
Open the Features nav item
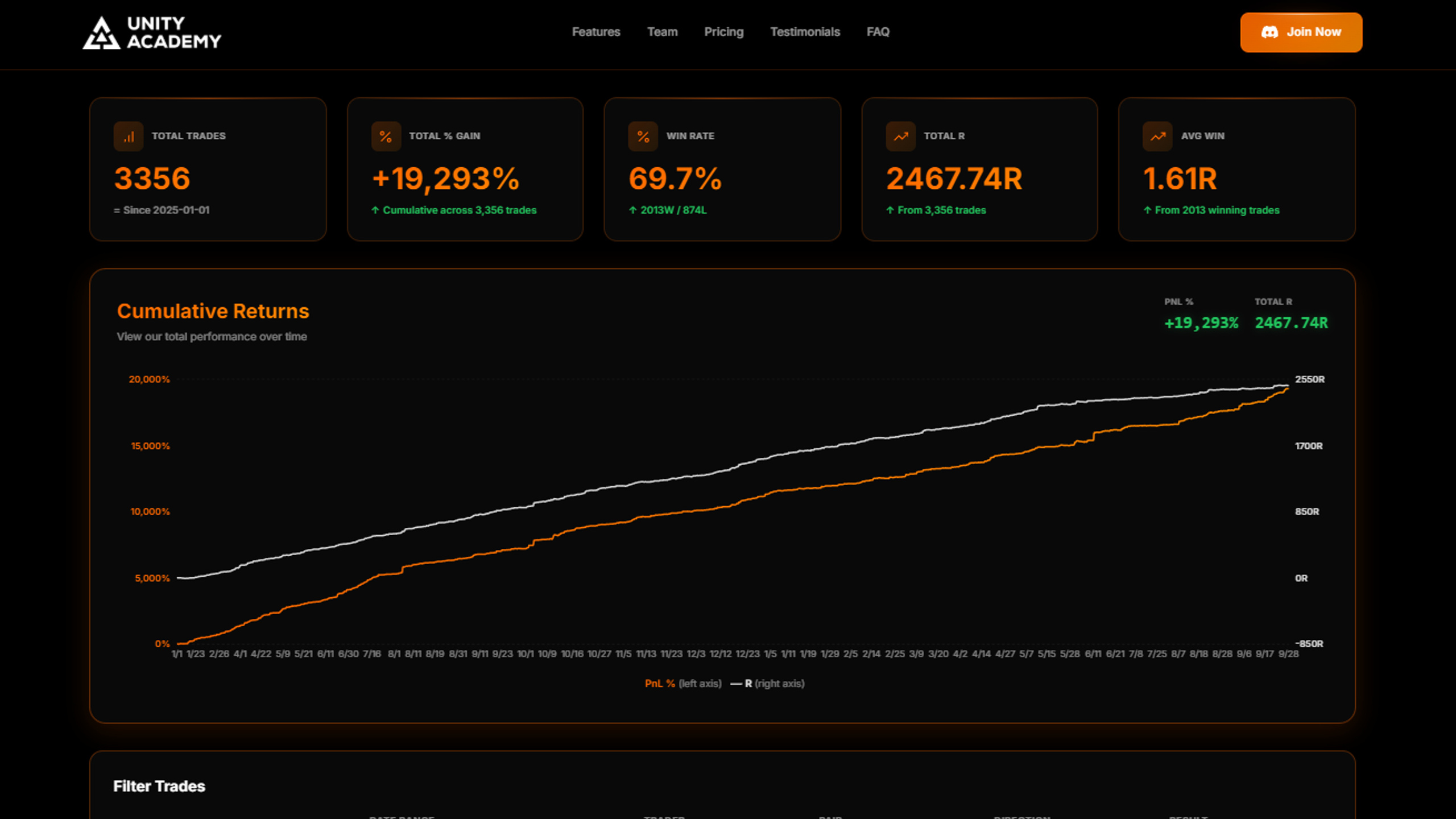pyautogui.click(x=596, y=32)
